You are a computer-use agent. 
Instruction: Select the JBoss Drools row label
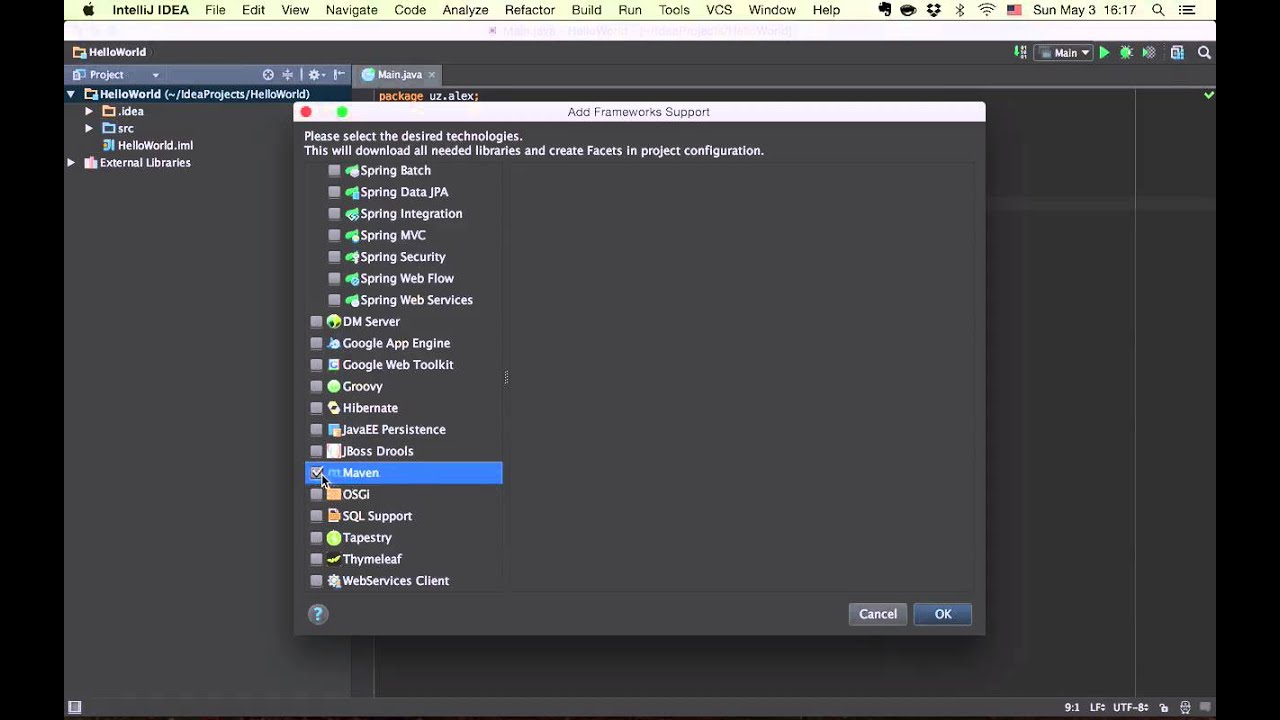(x=378, y=451)
